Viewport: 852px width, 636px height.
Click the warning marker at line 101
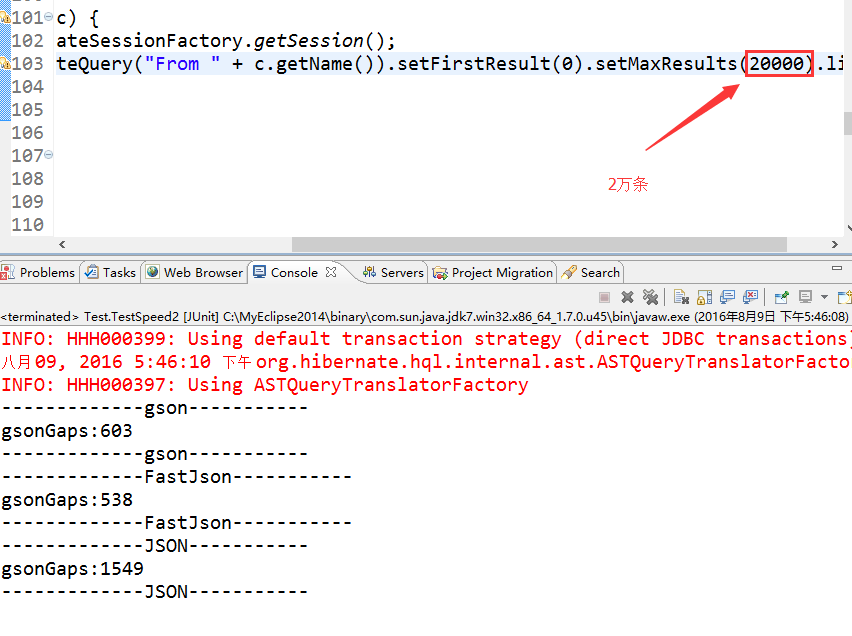pyautogui.click(x=5, y=17)
